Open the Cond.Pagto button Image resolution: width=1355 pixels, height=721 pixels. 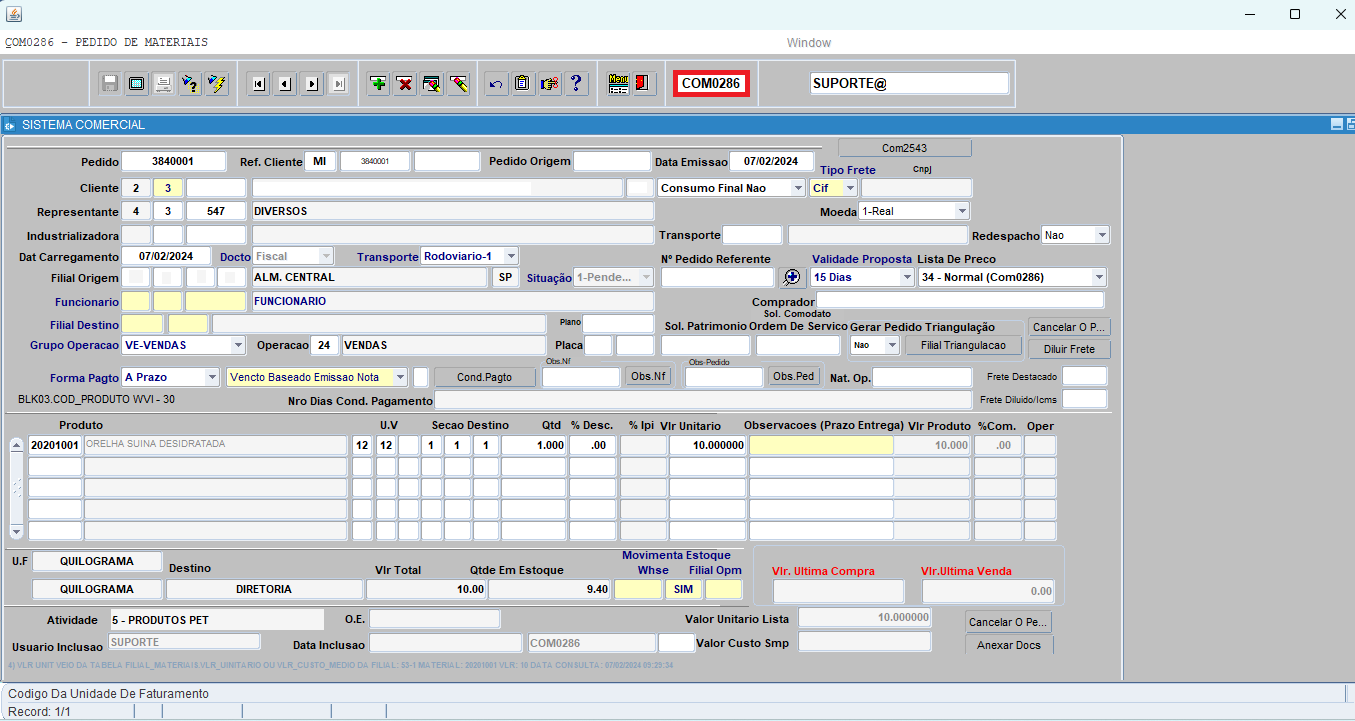(484, 377)
